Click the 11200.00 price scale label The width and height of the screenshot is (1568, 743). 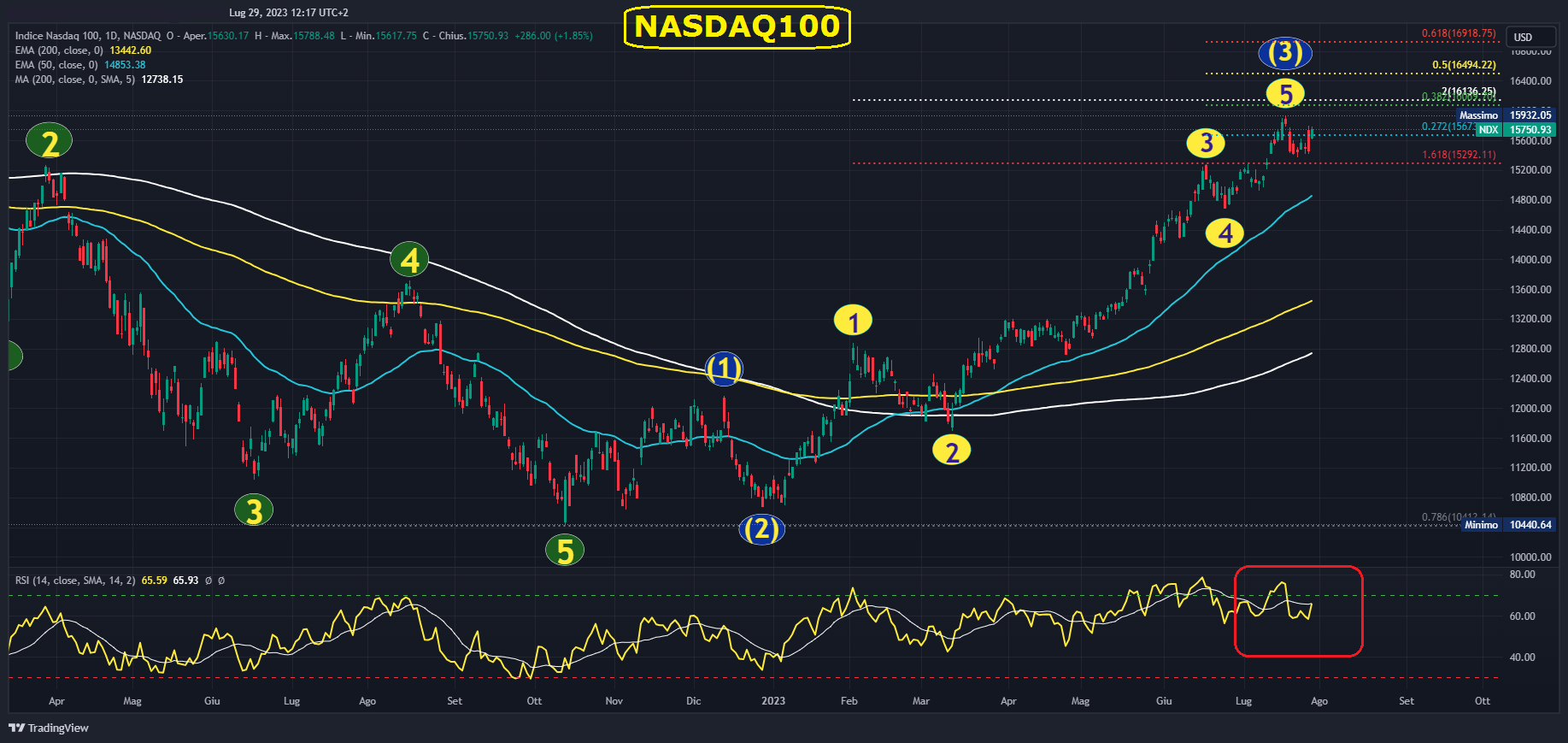[x=1530, y=468]
